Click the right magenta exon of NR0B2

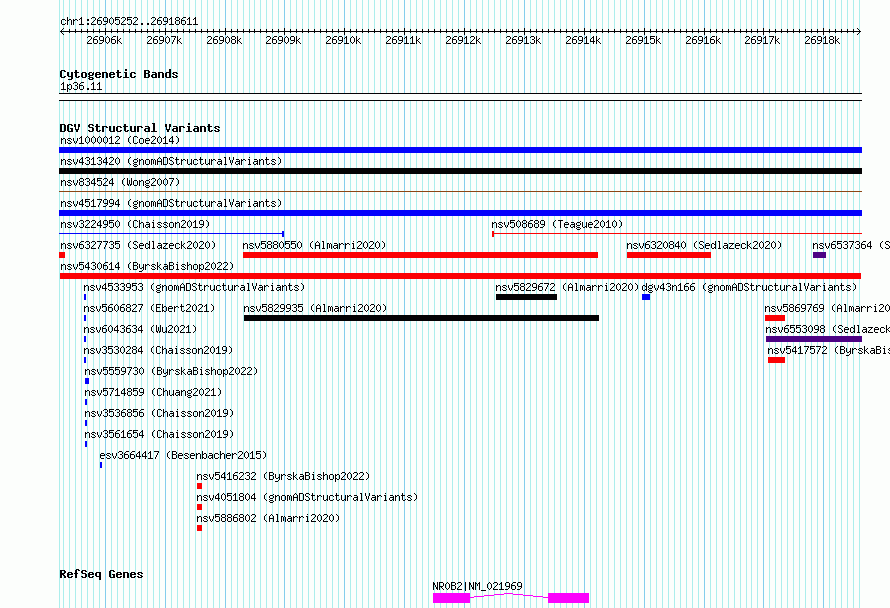tap(568, 598)
